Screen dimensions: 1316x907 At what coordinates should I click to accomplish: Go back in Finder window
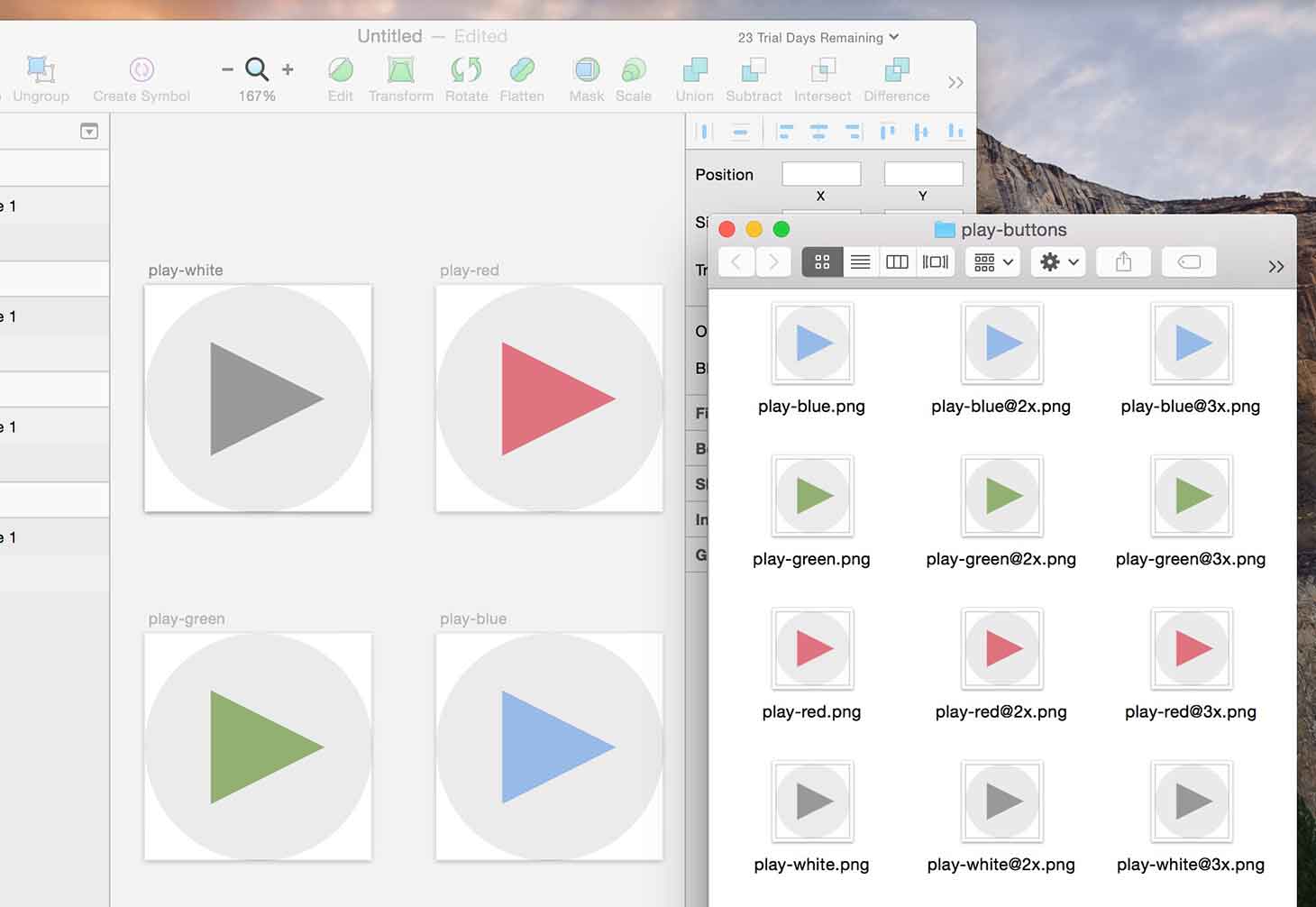click(736, 262)
